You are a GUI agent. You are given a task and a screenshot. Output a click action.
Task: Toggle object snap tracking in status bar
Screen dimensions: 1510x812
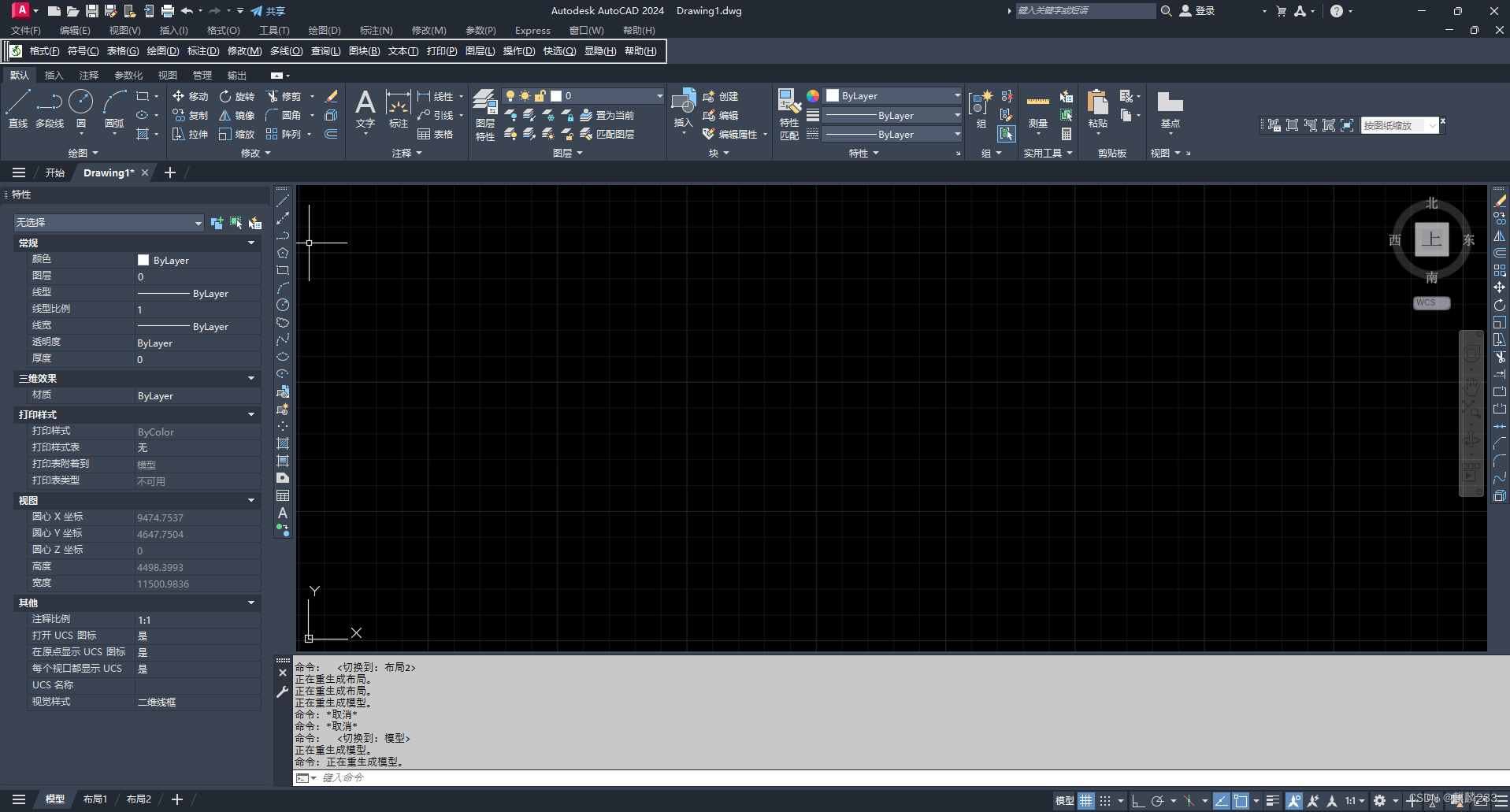pyautogui.click(x=1221, y=800)
